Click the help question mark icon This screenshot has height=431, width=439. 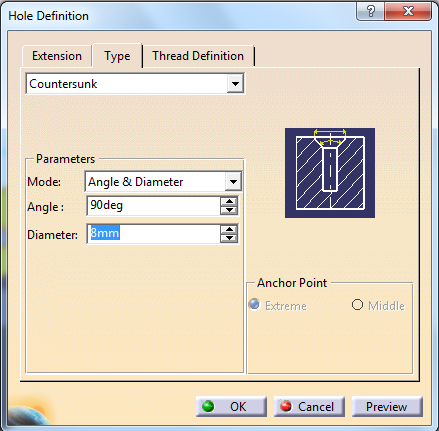pos(370,12)
